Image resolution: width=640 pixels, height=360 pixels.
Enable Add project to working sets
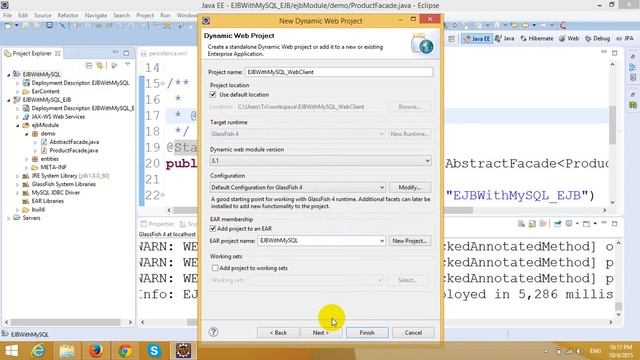click(x=215, y=268)
